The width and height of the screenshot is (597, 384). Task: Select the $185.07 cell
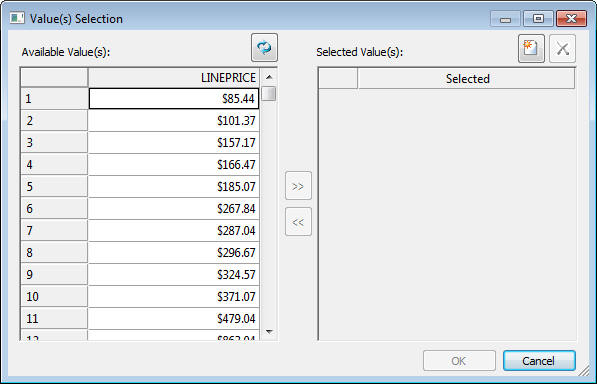pyautogui.click(x=174, y=186)
